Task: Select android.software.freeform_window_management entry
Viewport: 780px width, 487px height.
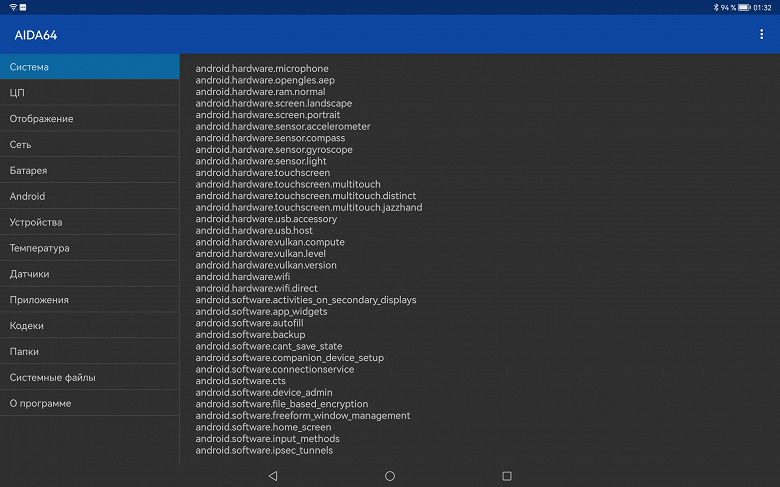Action: 302,415
